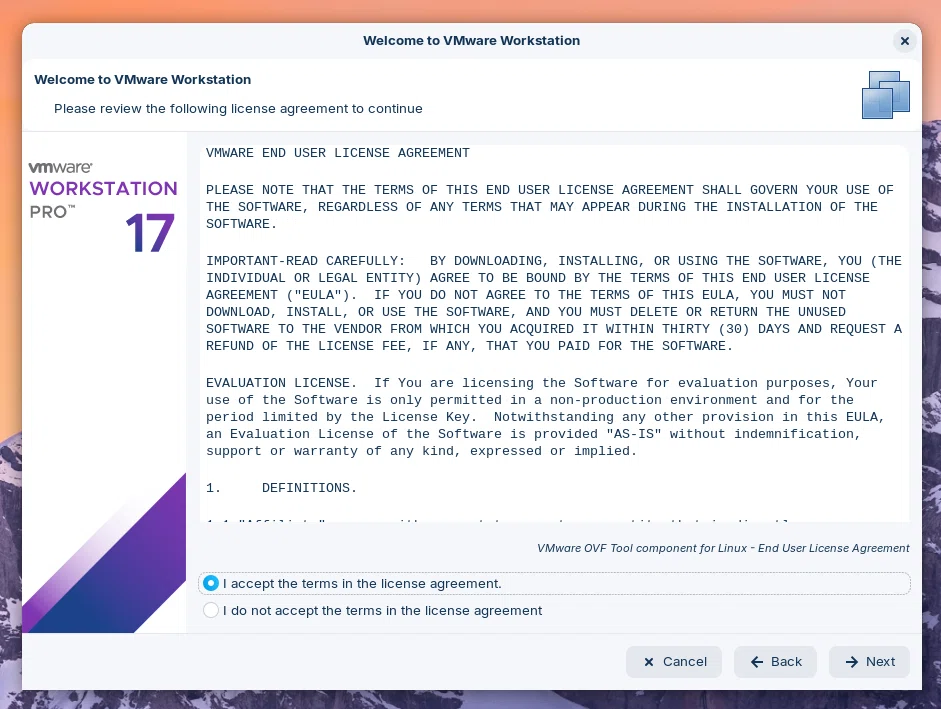Click the Next button
This screenshot has height=709, width=941.
tap(869, 662)
